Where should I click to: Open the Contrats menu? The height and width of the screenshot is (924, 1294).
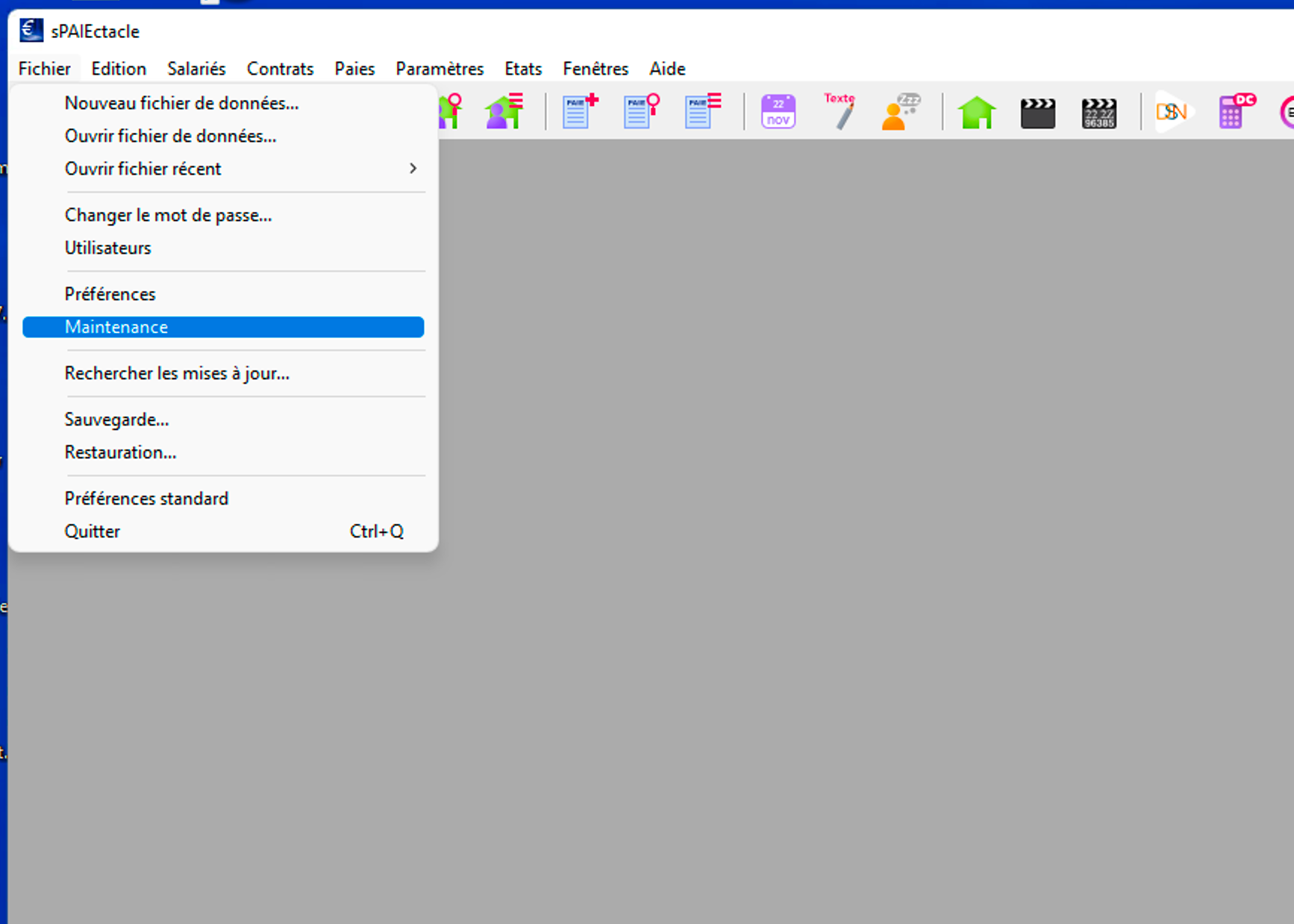[x=280, y=69]
